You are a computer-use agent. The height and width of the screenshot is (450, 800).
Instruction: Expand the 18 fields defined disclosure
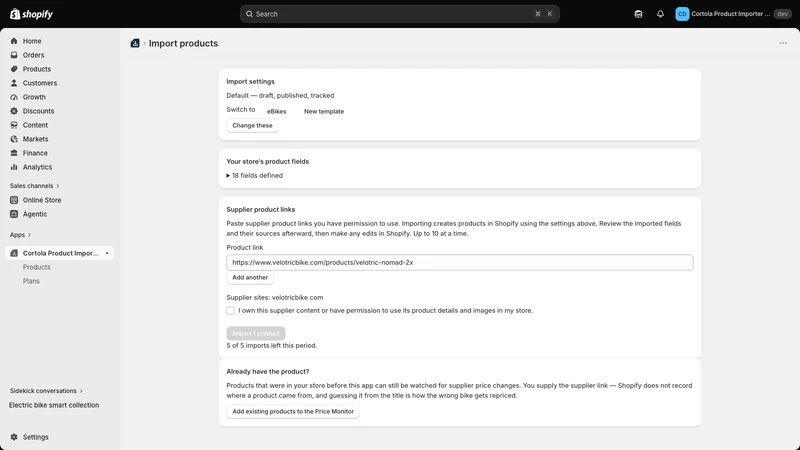pyautogui.click(x=255, y=176)
